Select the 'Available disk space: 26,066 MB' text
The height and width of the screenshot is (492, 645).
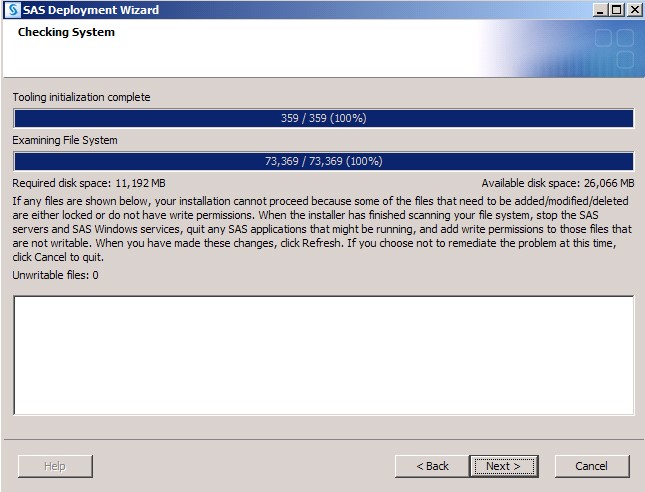pyautogui.click(x=558, y=183)
